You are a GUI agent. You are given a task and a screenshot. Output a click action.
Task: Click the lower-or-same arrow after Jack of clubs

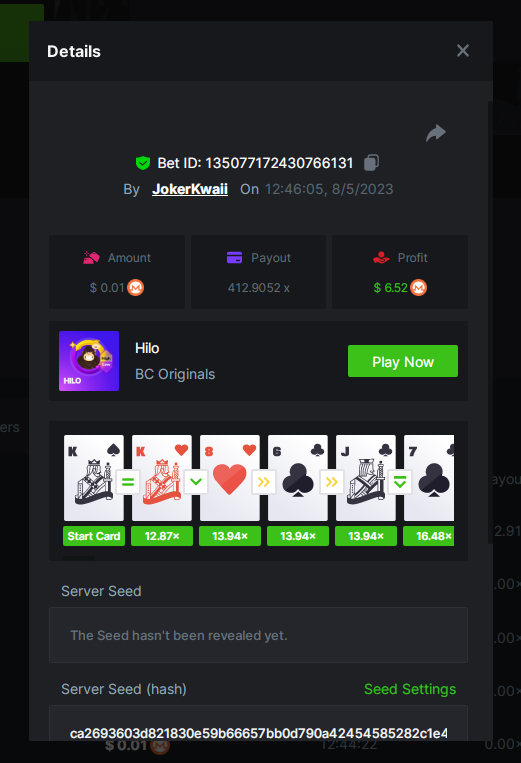(400, 482)
